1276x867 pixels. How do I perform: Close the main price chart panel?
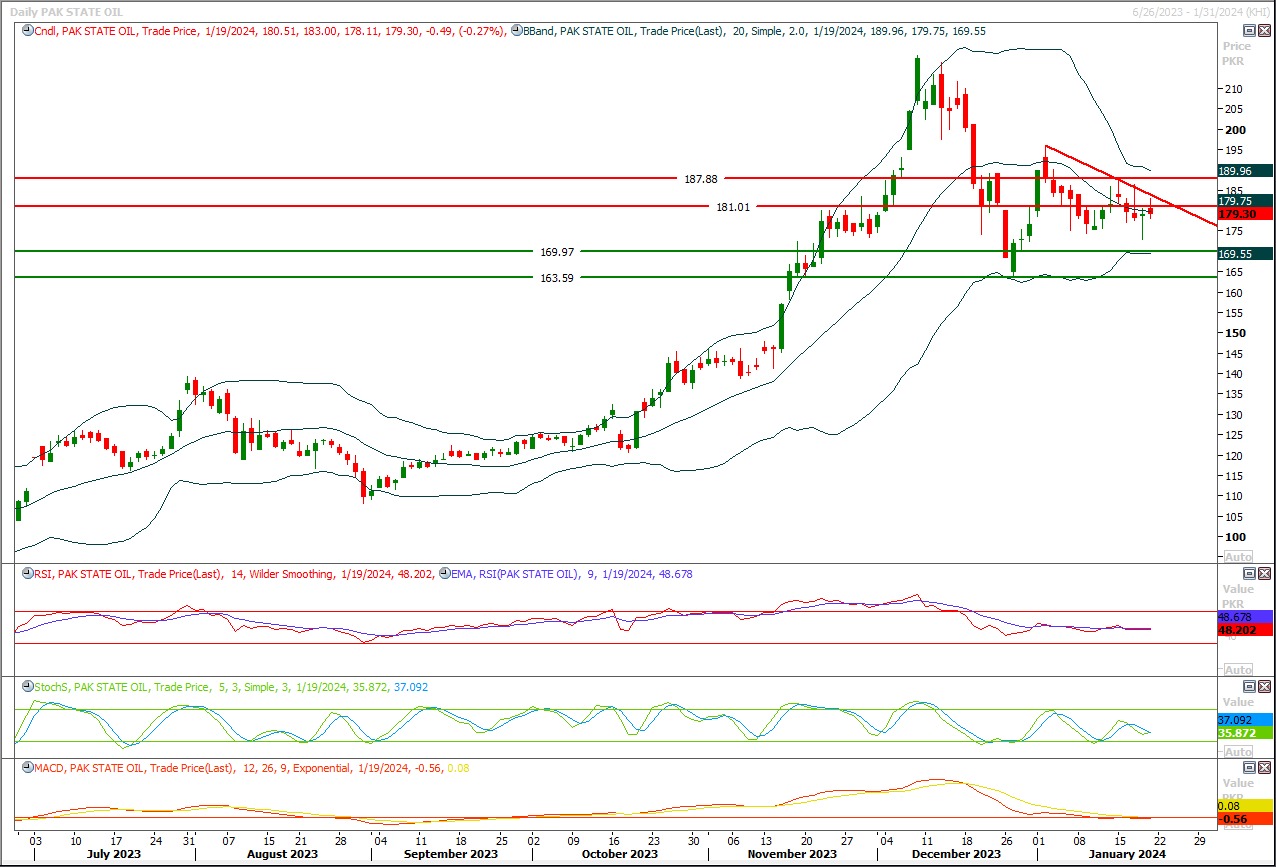(x=1264, y=31)
